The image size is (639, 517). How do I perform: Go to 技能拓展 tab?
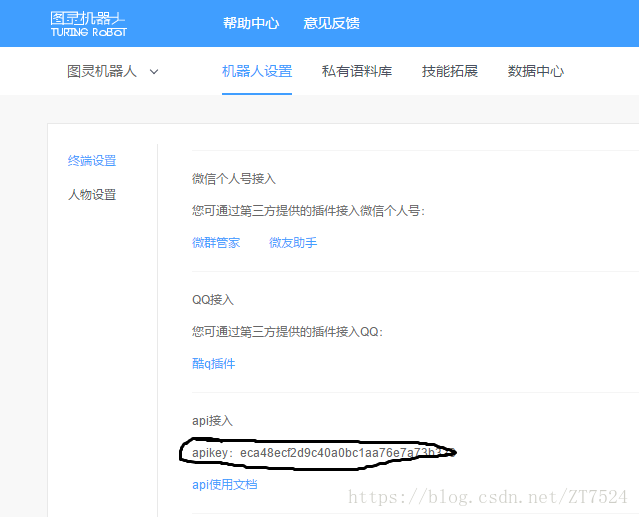450,71
